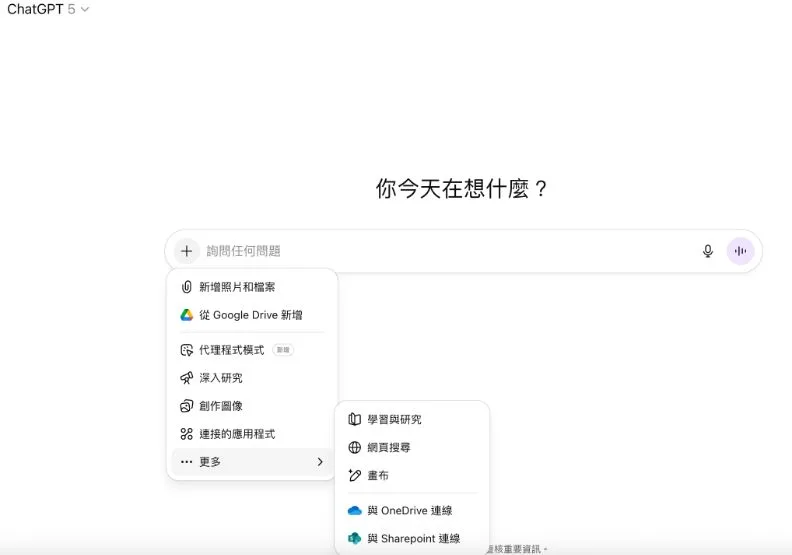Select 學習與研究 in submenu
792x555 pixels.
[412, 419]
